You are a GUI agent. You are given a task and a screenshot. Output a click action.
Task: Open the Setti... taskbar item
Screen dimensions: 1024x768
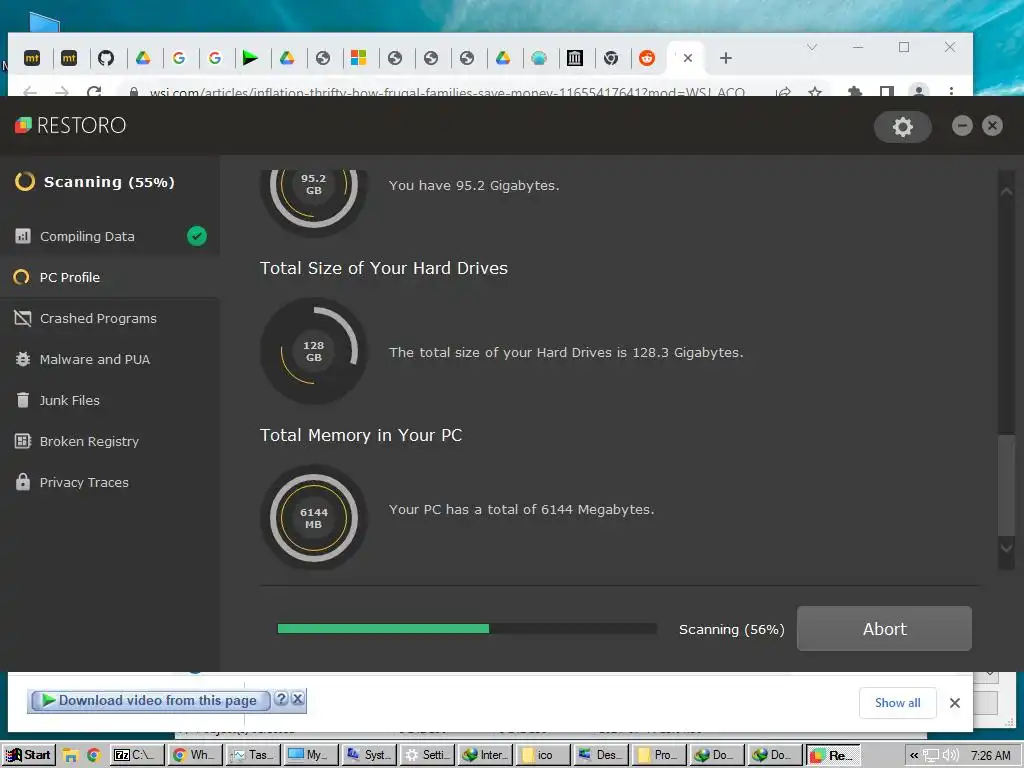click(x=426, y=755)
